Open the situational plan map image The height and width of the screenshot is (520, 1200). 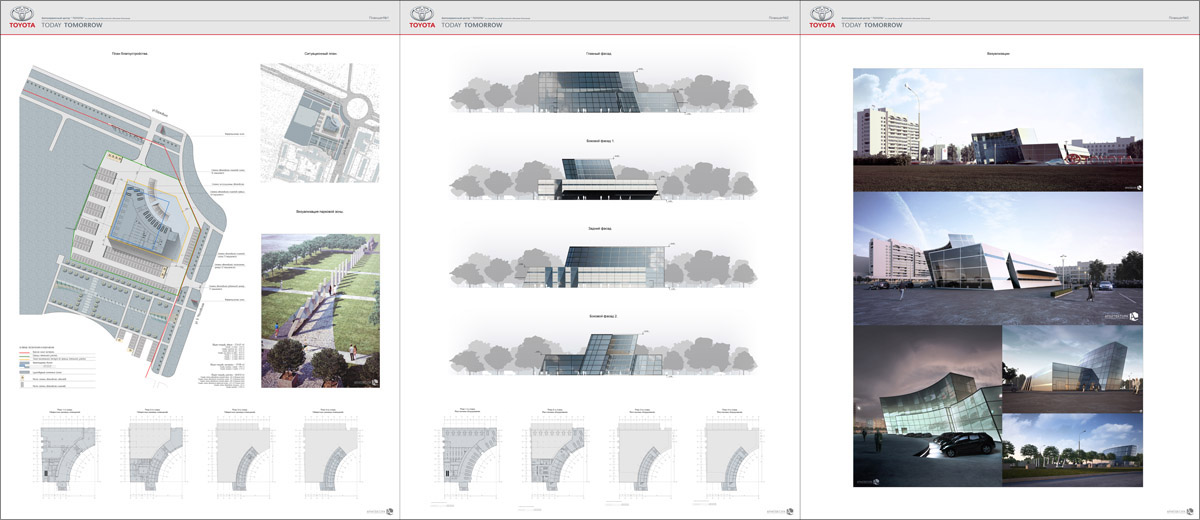(x=320, y=123)
